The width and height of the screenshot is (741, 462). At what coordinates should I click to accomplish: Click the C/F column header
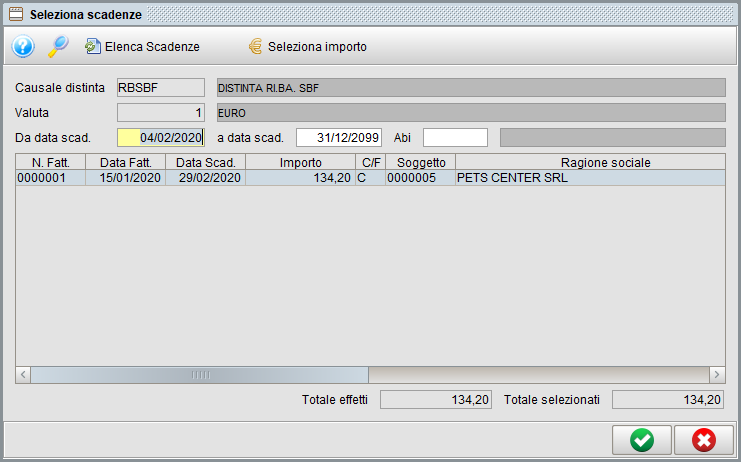pyautogui.click(x=371, y=163)
